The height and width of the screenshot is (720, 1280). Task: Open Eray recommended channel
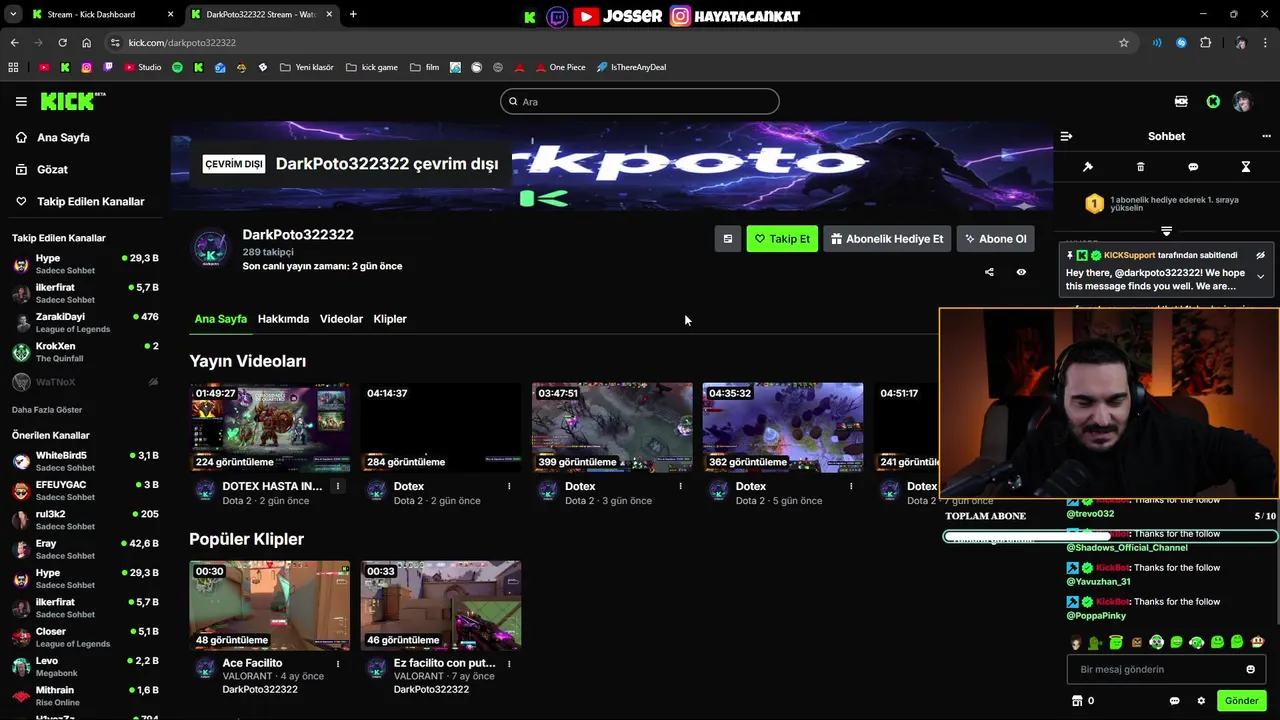(84, 549)
